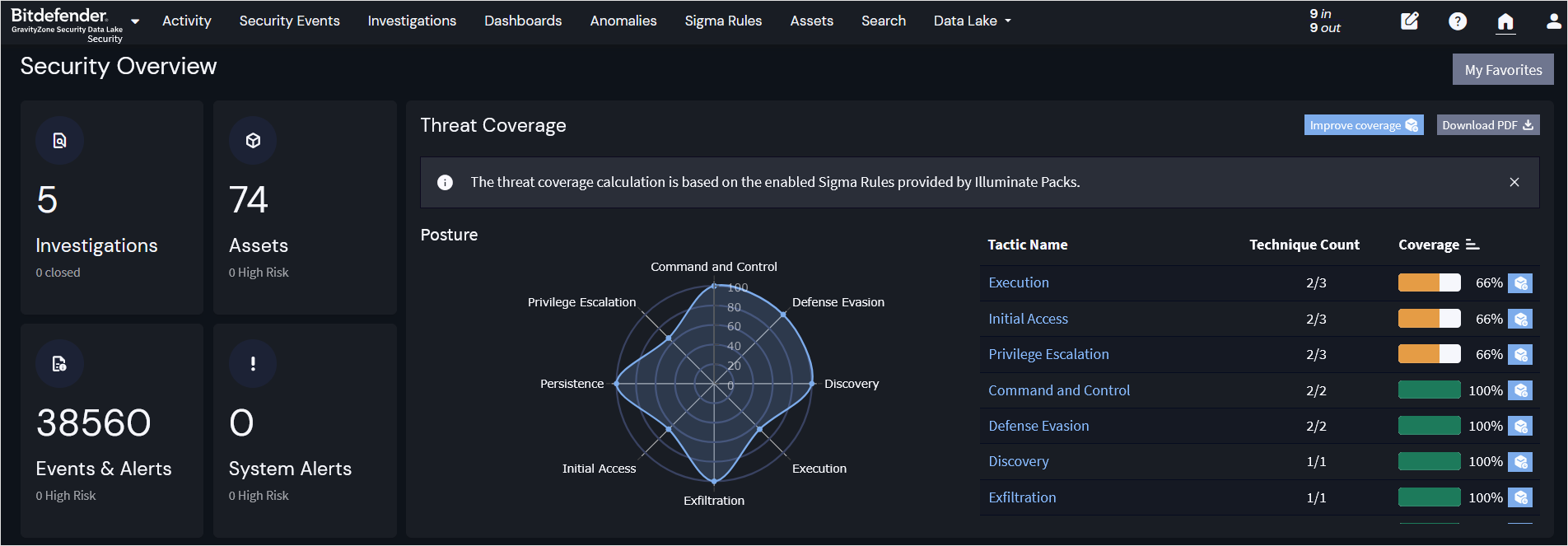Image resolution: width=1568 pixels, height=546 pixels.
Task: Click the Discovery label on radar chart
Action: click(852, 384)
